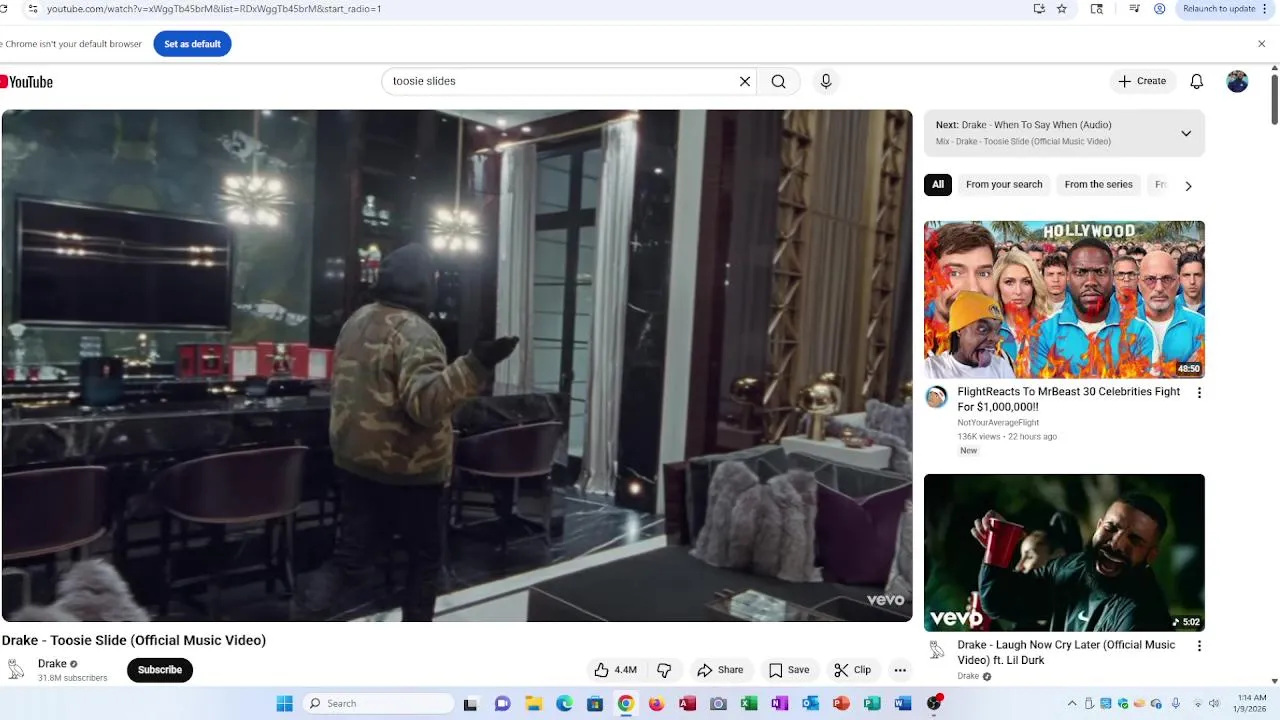Click the vevo watermark in player
The width and height of the screenshot is (1280, 720).
click(x=885, y=600)
